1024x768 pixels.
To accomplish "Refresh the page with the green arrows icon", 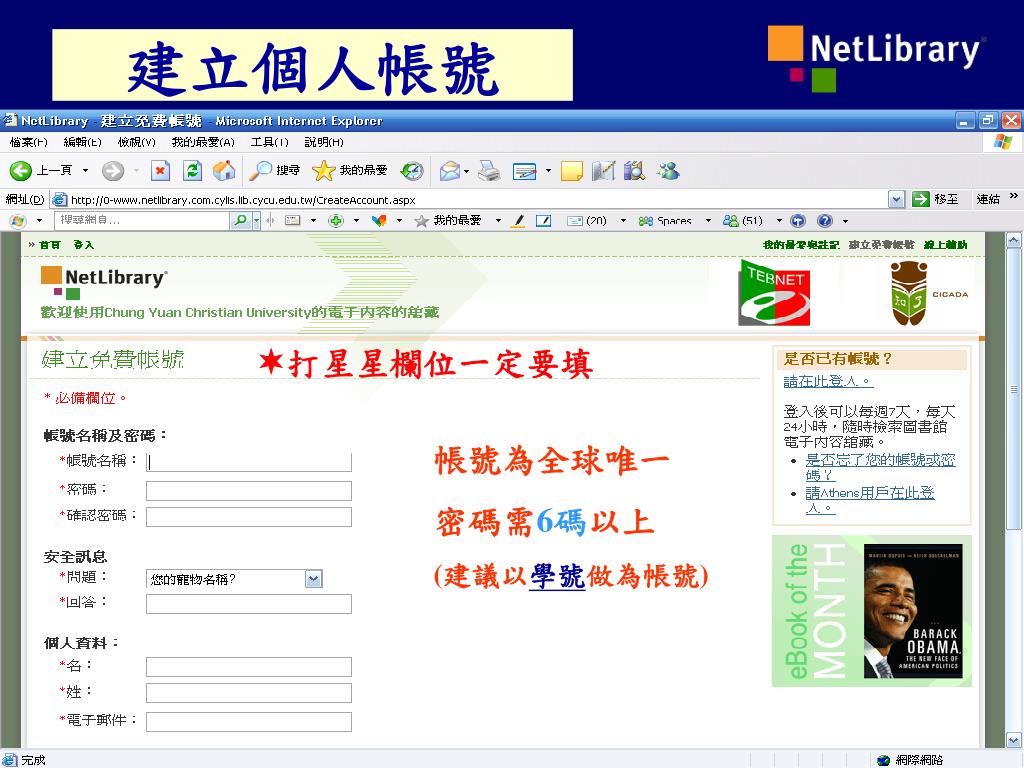I will (x=192, y=171).
